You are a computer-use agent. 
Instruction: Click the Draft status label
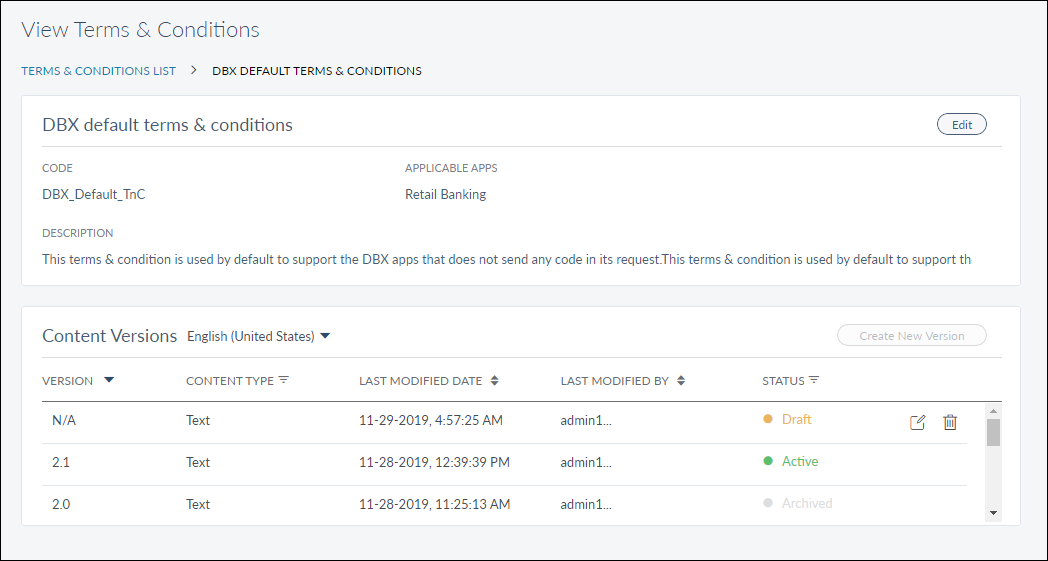pos(796,420)
